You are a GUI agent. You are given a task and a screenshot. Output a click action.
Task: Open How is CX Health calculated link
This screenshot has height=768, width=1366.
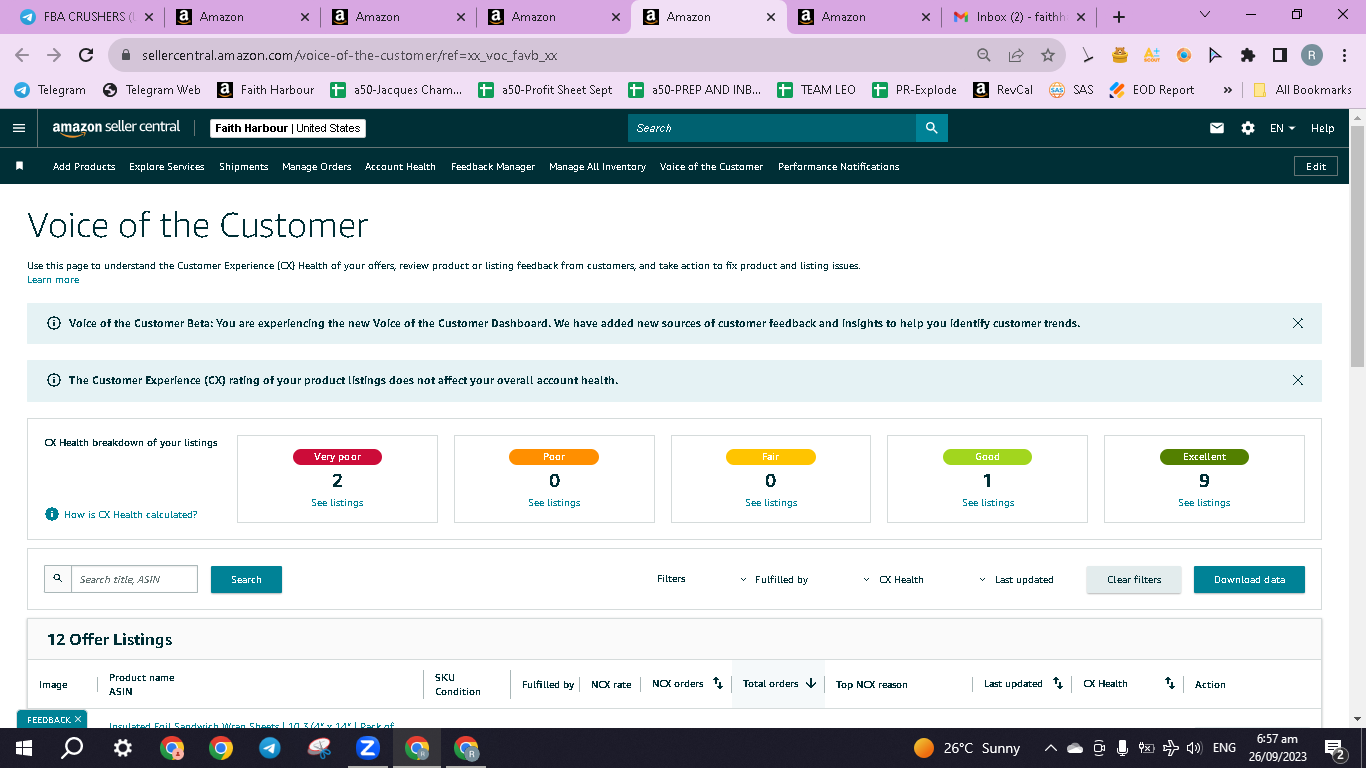click(130, 515)
